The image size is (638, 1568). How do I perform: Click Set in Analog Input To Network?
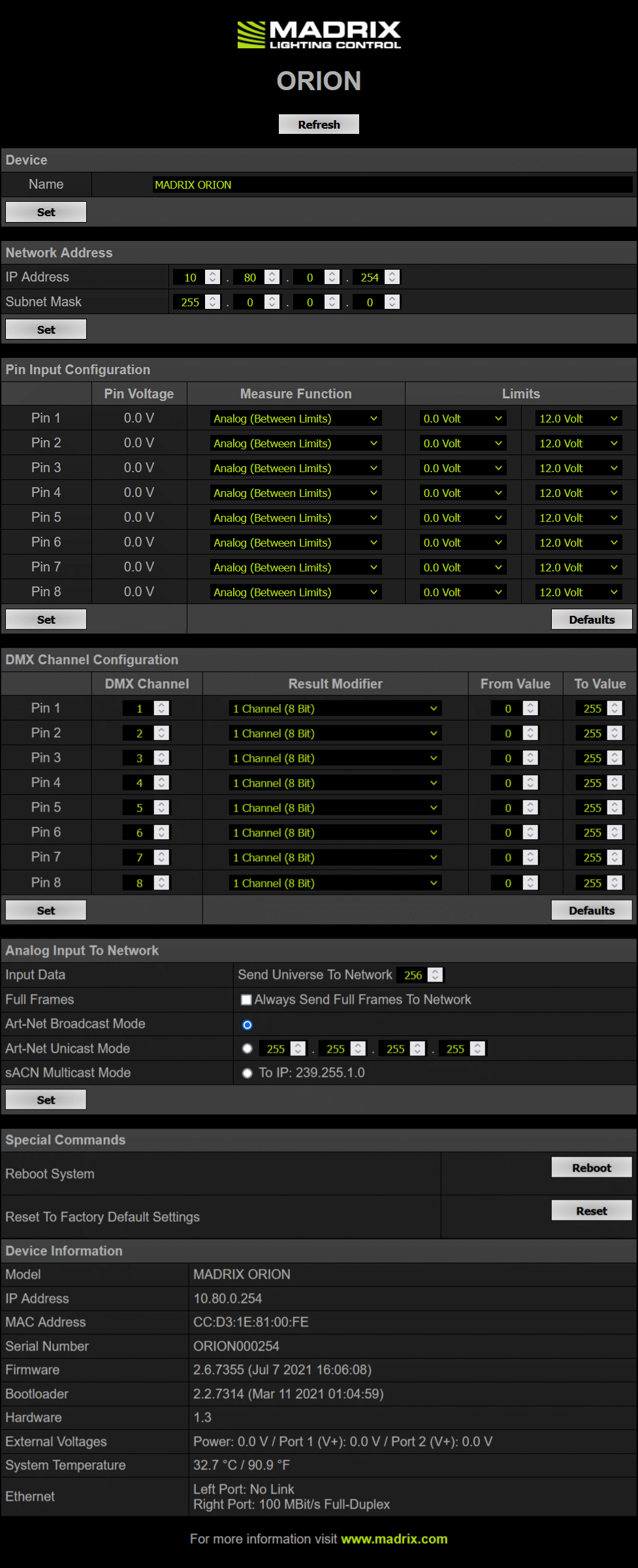coord(46,1099)
